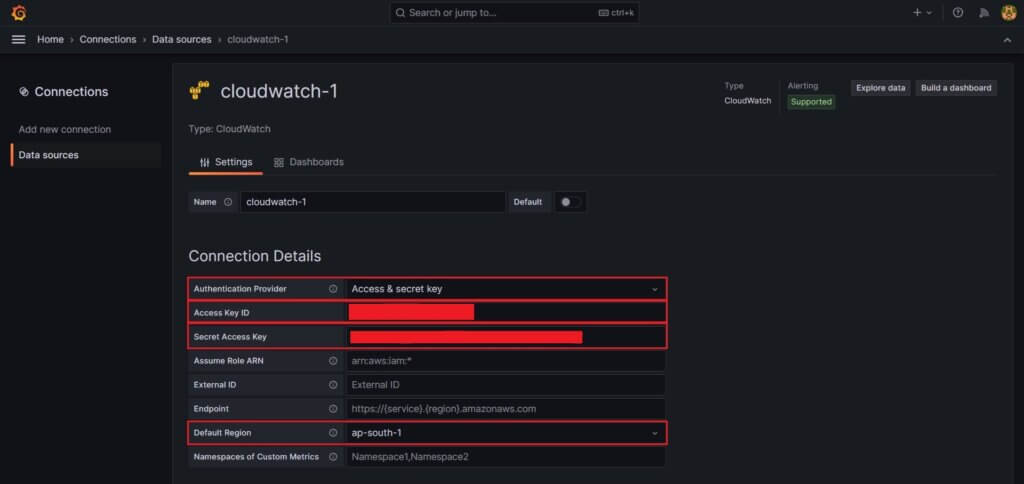Image resolution: width=1024 pixels, height=484 pixels.
Task: Open Add new connection in sidebar
Action: click(65, 129)
